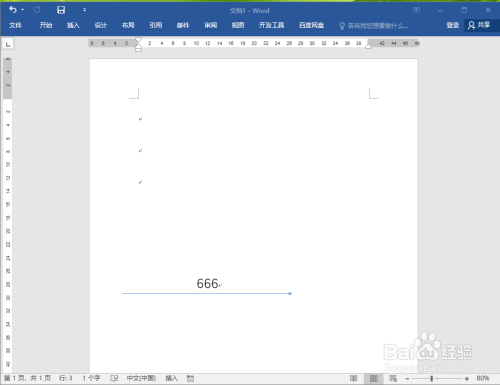Click the horizontal ruler at mark 20
Viewport: 500px width, 385px height.
click(x=254, y=43)
